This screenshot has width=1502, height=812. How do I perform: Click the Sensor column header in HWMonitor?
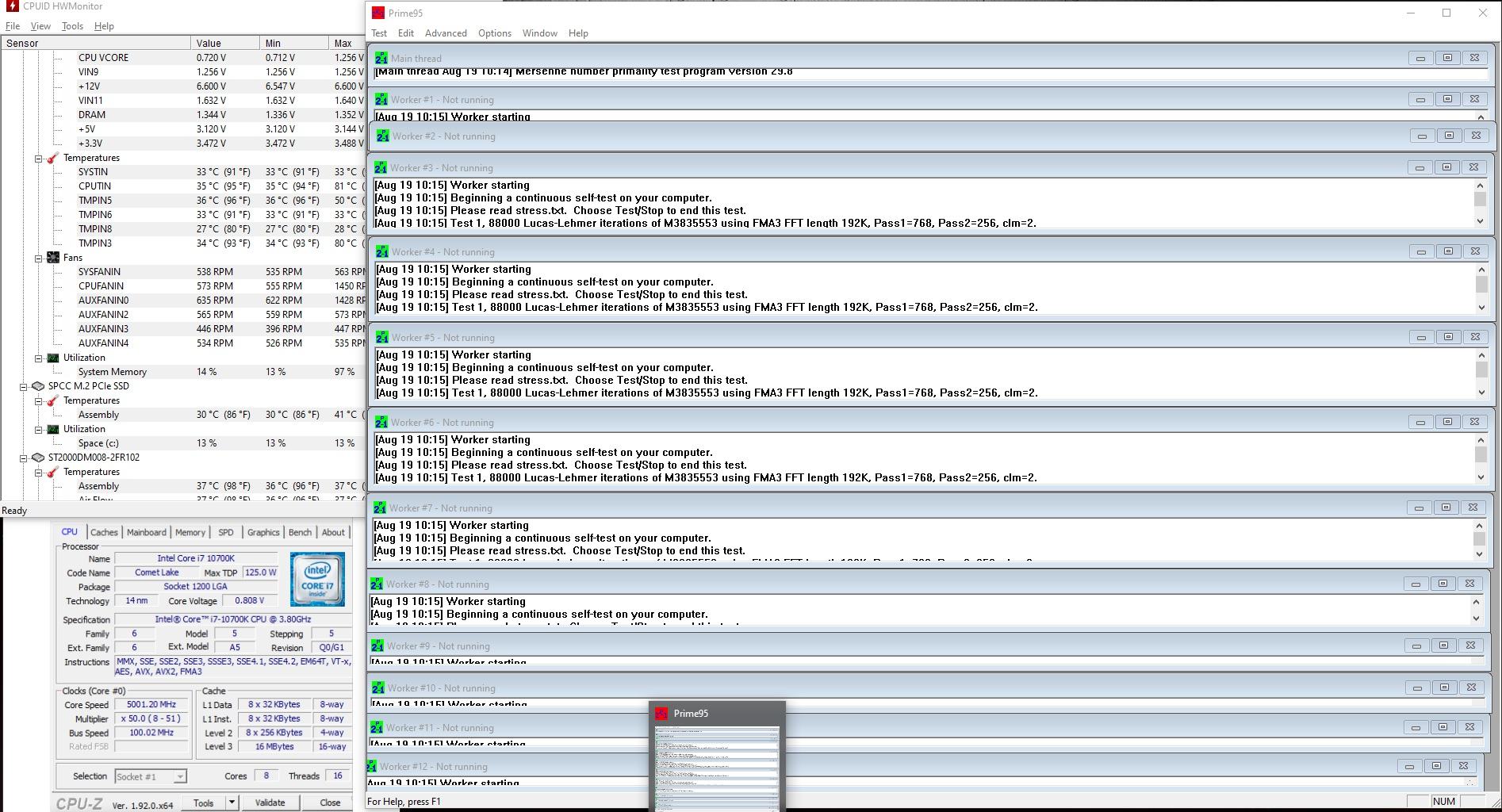(x=96, y=43)
